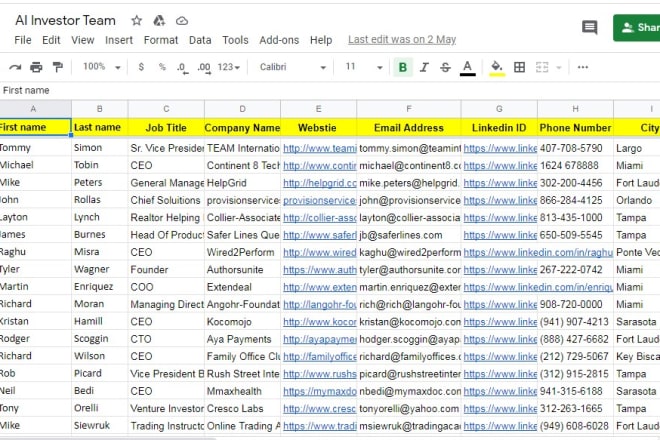Screen dimensions: 660x440
Task: Toggle strikethrough formatting
Action: point(445,67)
